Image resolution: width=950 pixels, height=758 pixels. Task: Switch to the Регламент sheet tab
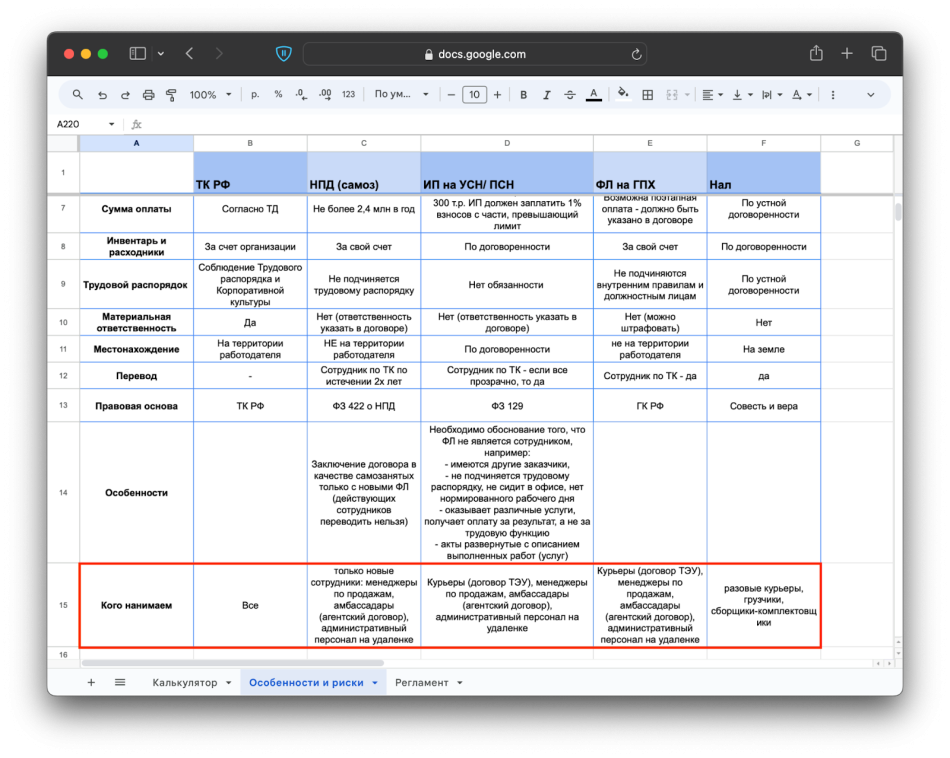[422, 682]
